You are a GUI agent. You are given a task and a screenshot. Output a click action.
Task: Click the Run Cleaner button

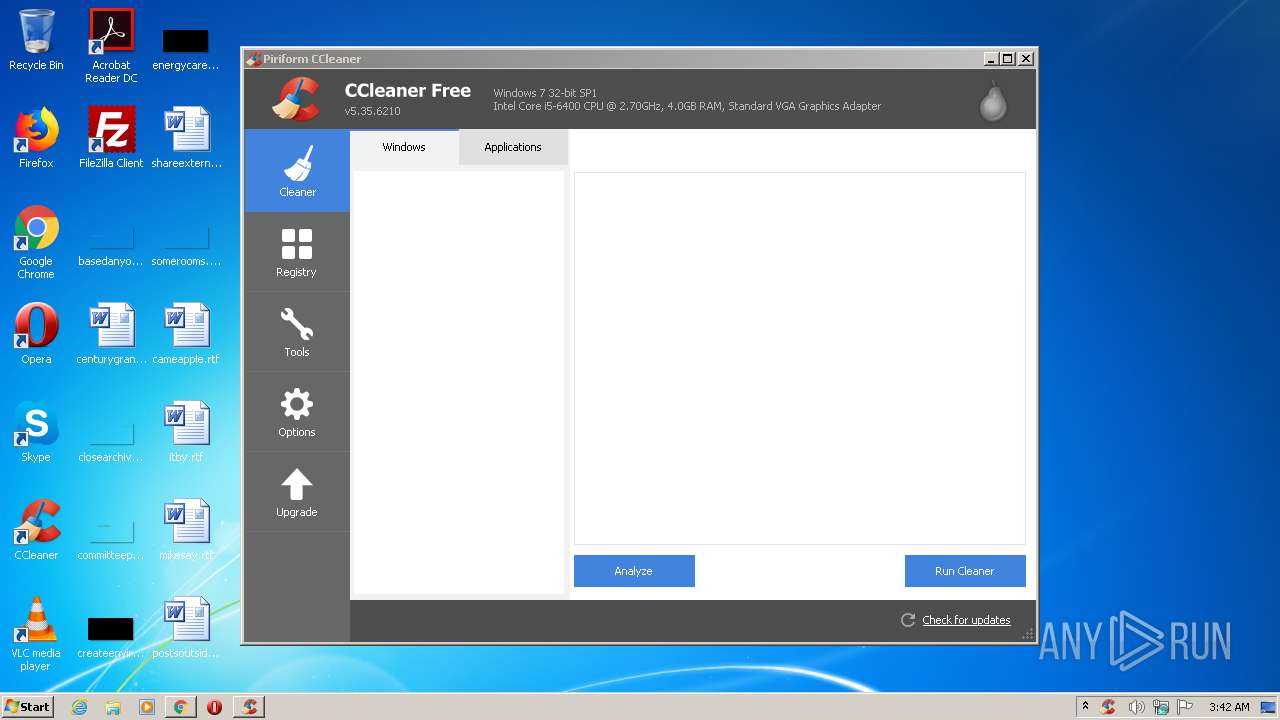point(965,571)
